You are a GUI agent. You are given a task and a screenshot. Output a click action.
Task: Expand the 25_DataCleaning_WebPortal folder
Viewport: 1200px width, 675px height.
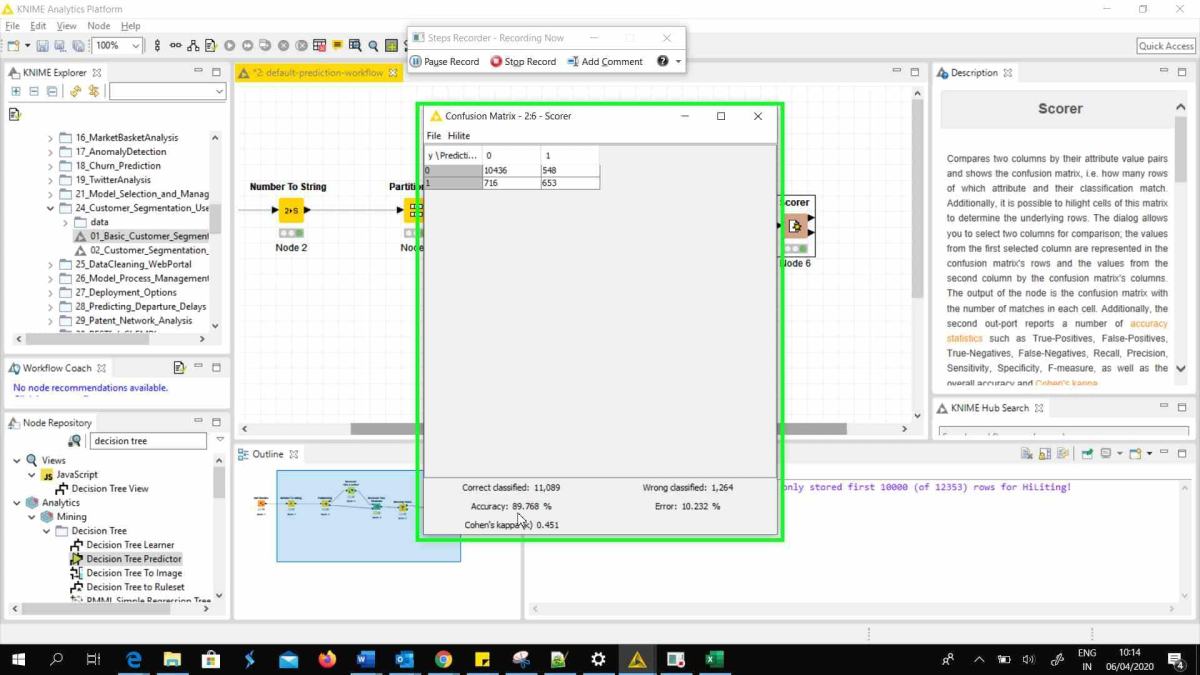tap(51, 264)
